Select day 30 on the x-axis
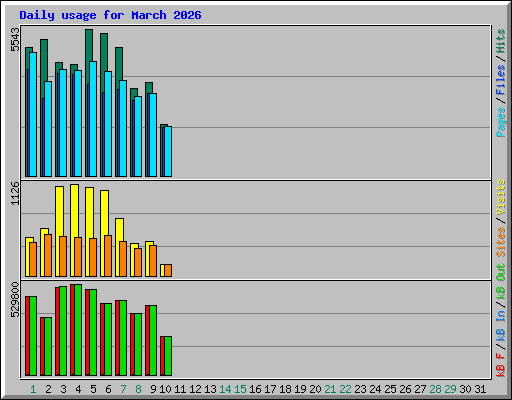This screenshot has width=512, height=400. pyautogui.click(x=465, y=389)
